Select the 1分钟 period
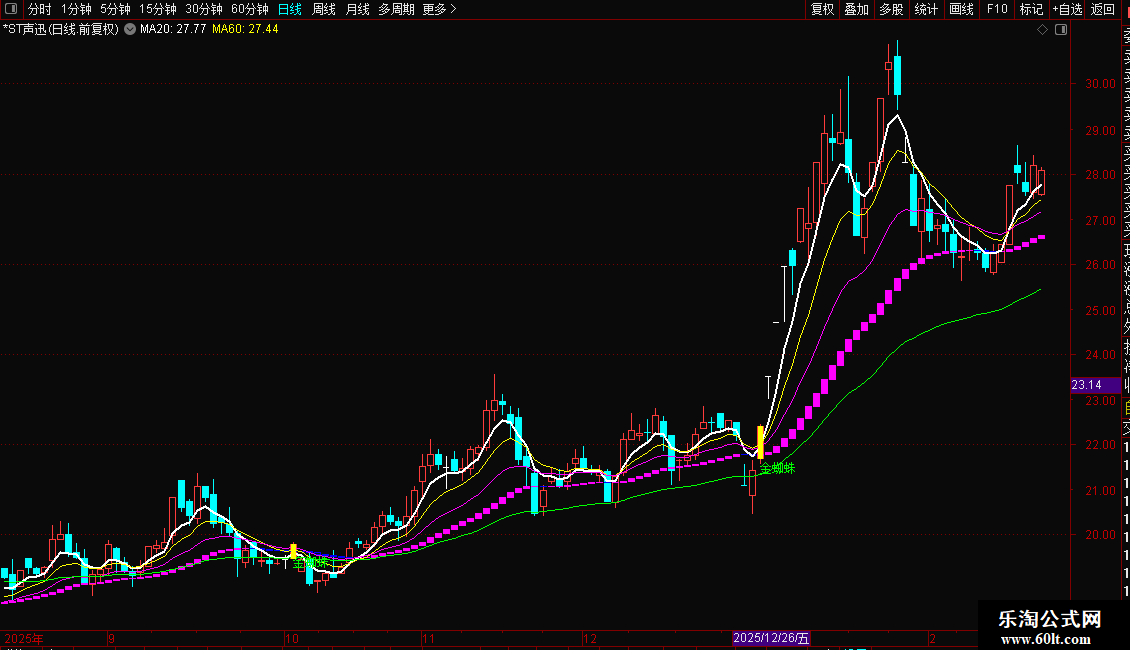 pos(76,9)
